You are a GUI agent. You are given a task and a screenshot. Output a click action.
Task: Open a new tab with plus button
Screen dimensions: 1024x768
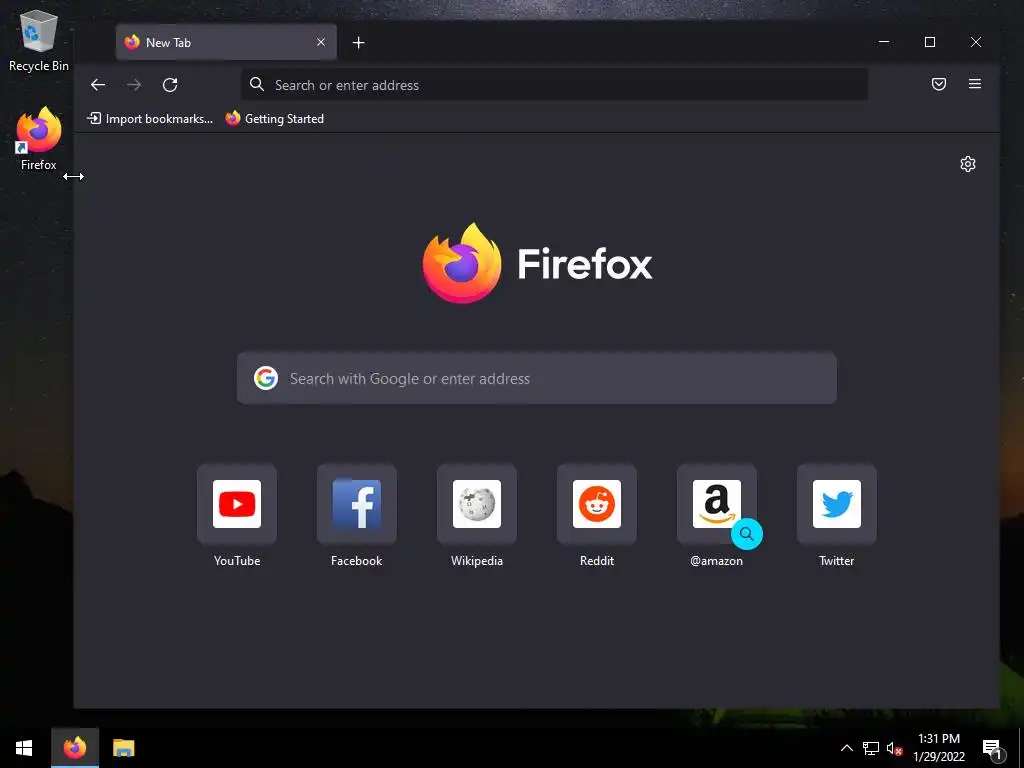tap(359, 42)
